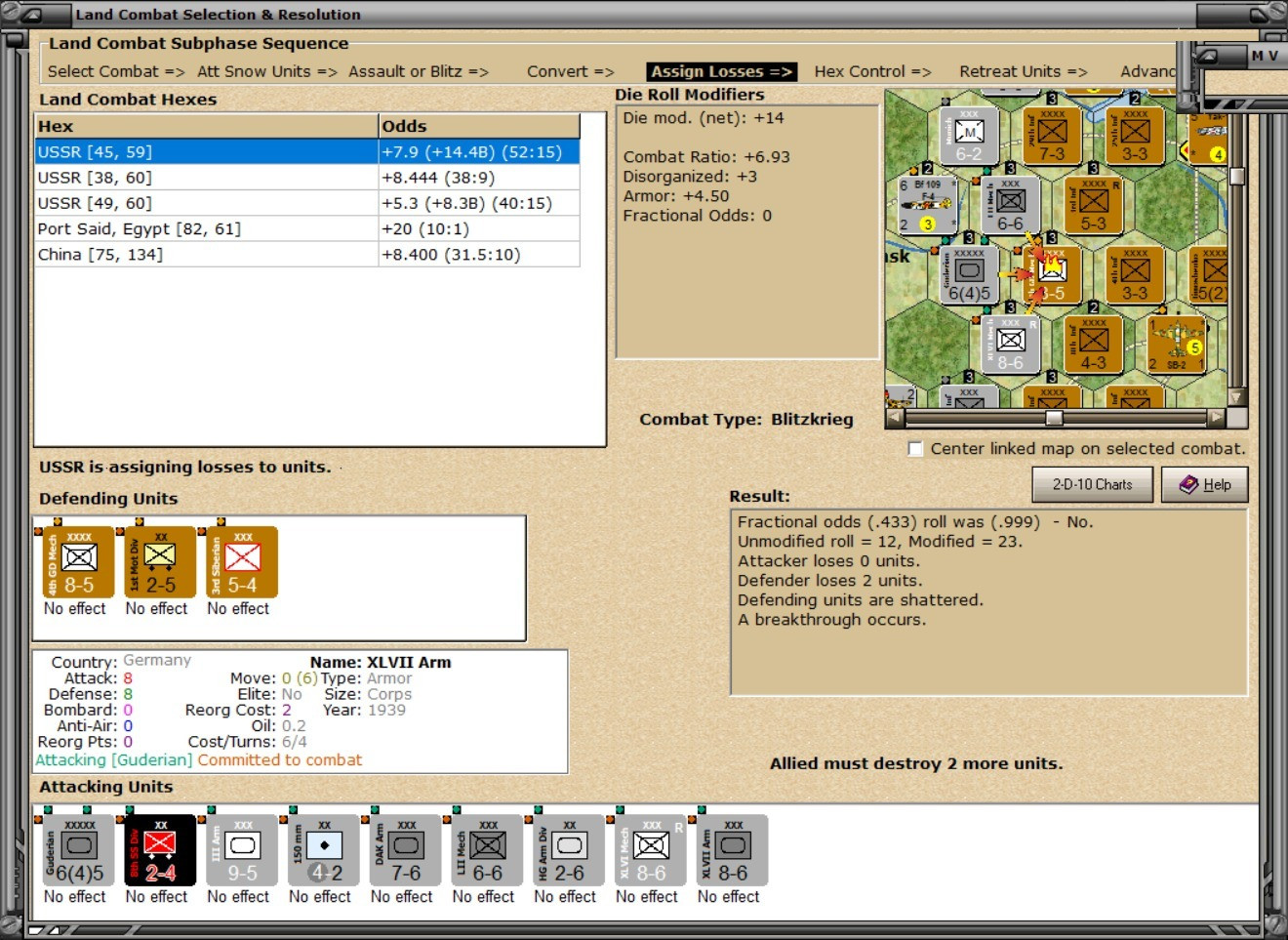Screen dimensions: 1288x940
Task: Click the M V window title behind
Action: tap(1265, 56)
